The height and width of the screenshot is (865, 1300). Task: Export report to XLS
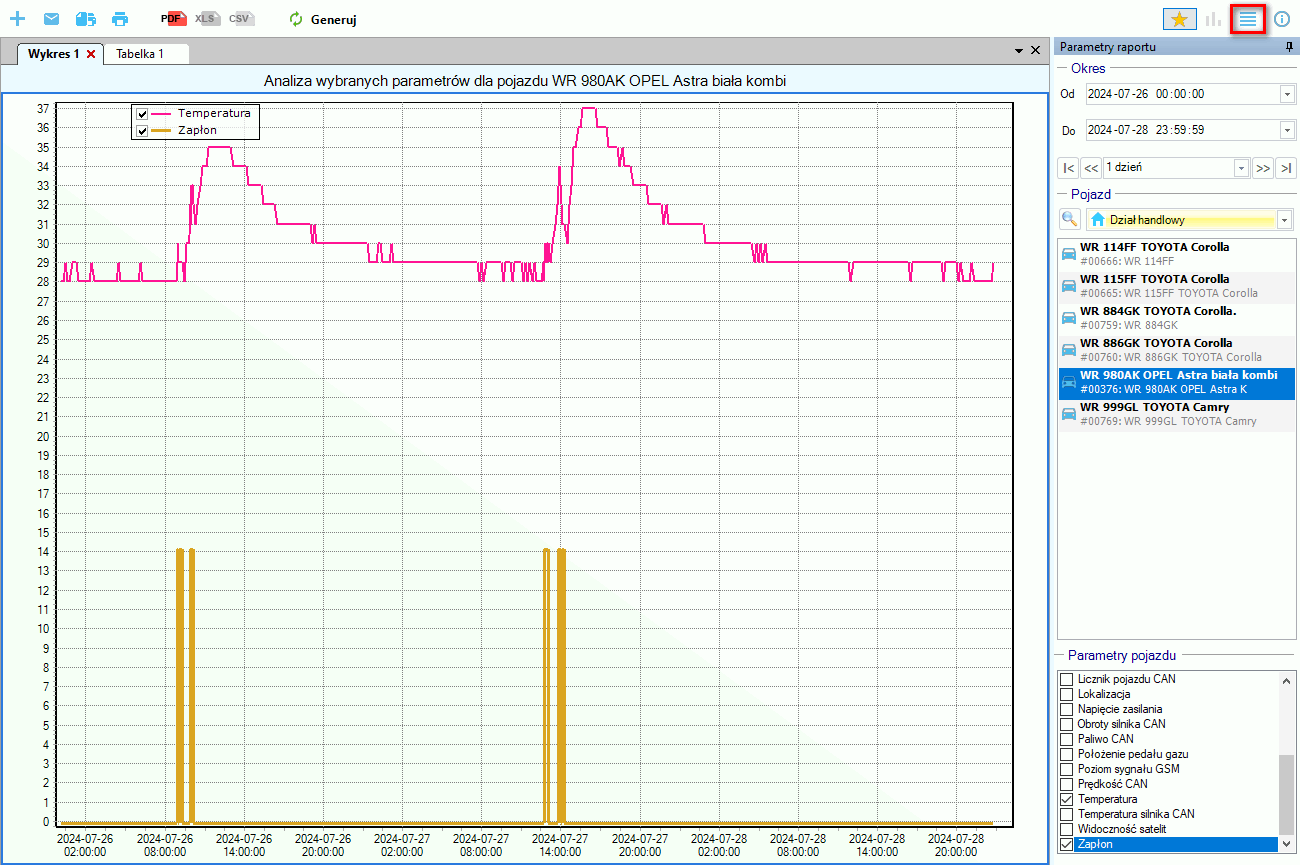point(207,19)
